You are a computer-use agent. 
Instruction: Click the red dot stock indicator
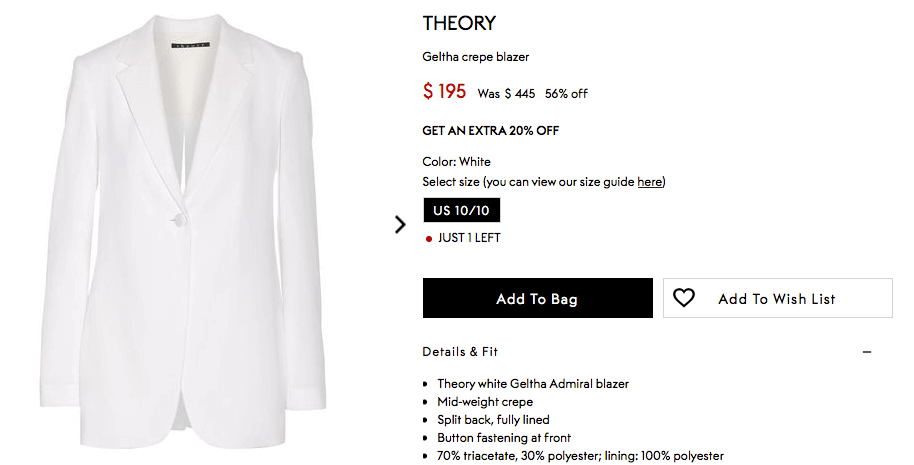(429, 238)
